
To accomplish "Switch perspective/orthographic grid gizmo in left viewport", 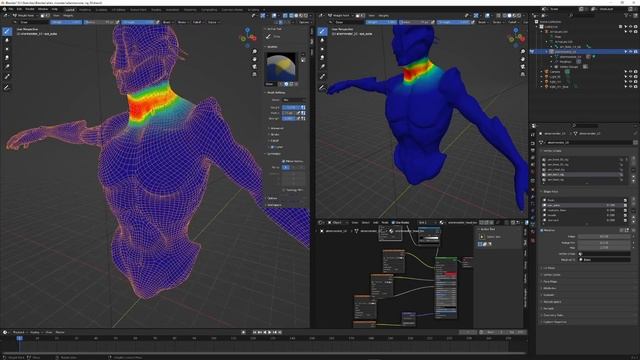I will click(255, 75).
